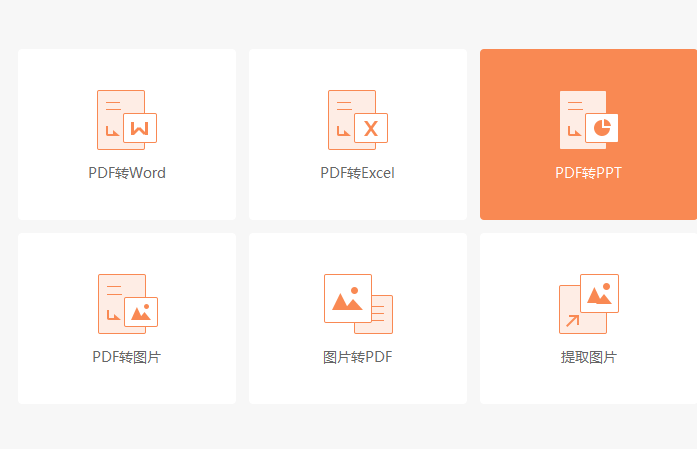
Task: Select the PDF转Word label
Action: tap(127, 173)
